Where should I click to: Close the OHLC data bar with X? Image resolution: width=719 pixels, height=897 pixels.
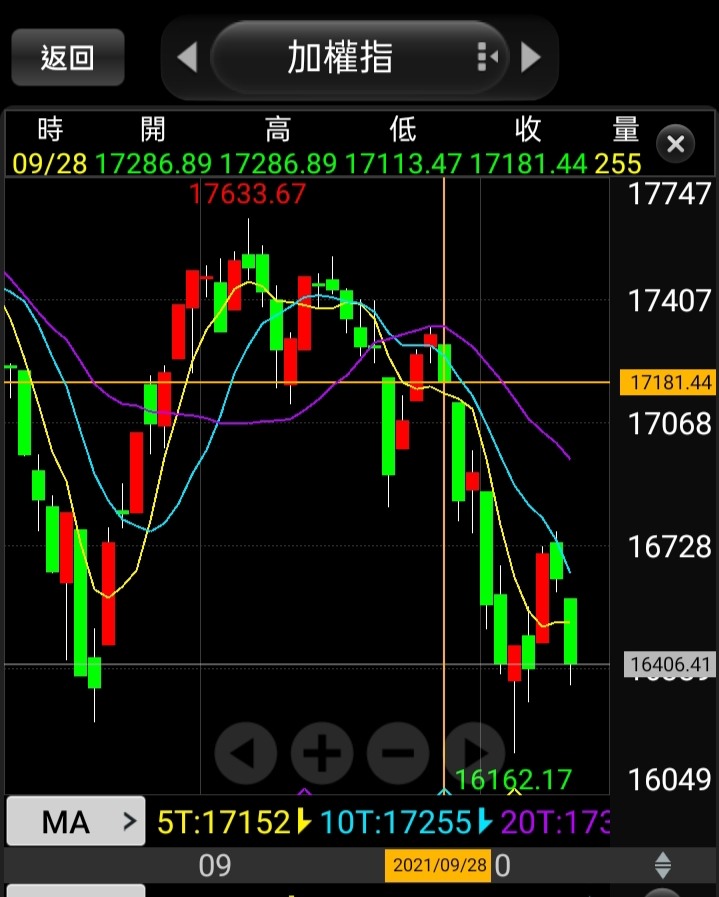676,144
